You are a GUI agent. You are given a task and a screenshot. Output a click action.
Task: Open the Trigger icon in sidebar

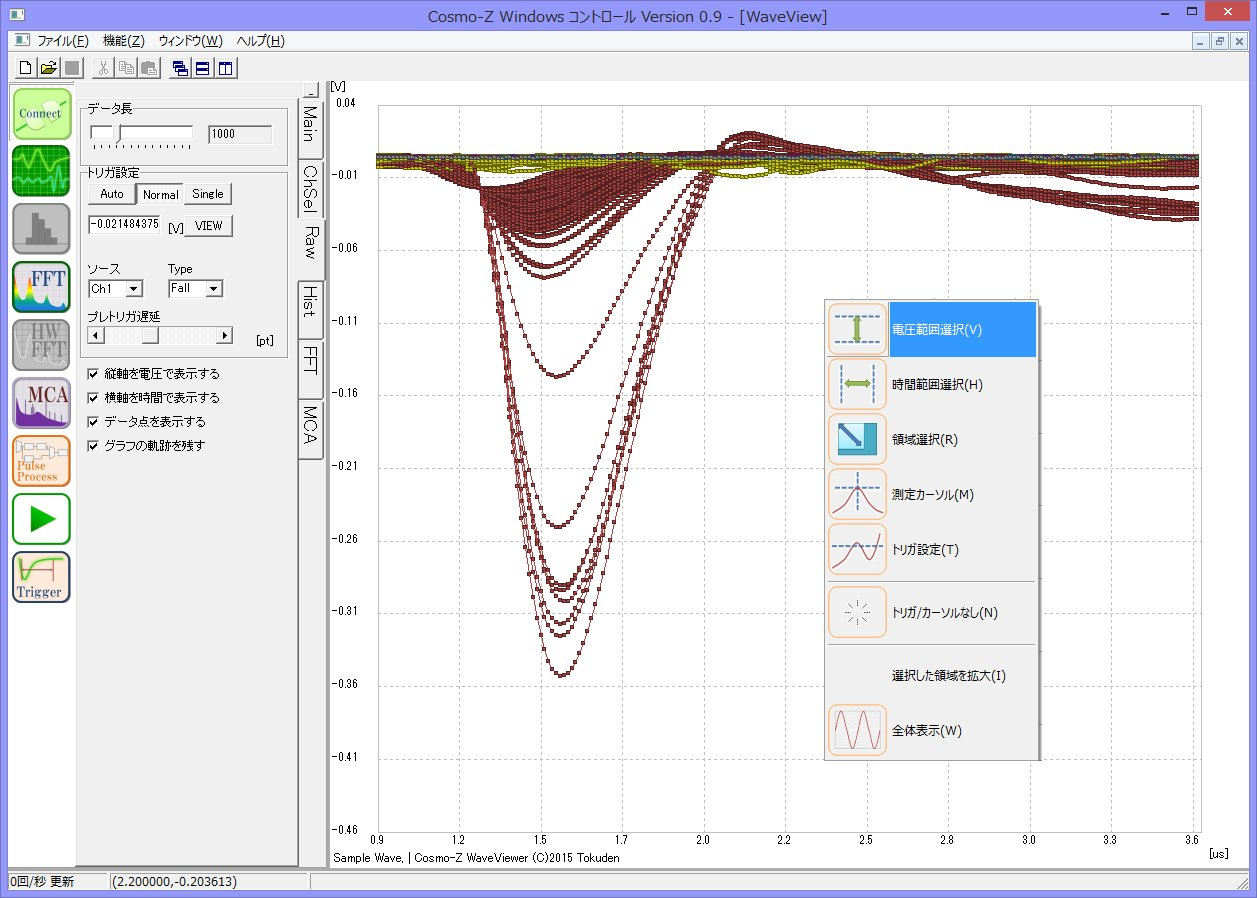(x=41, y=577)
